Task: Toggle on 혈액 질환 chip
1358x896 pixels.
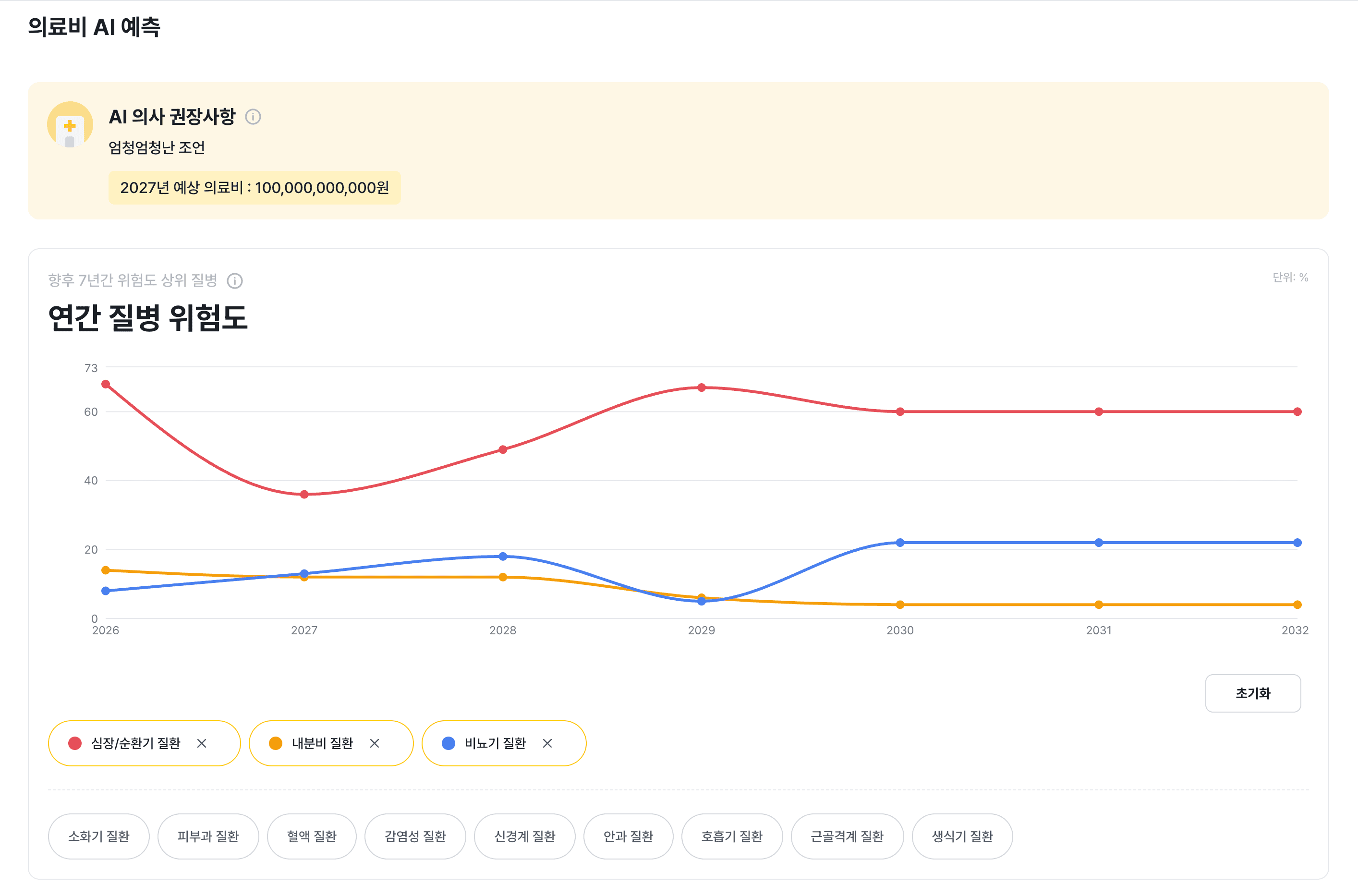Action: [x=311, y=836]
